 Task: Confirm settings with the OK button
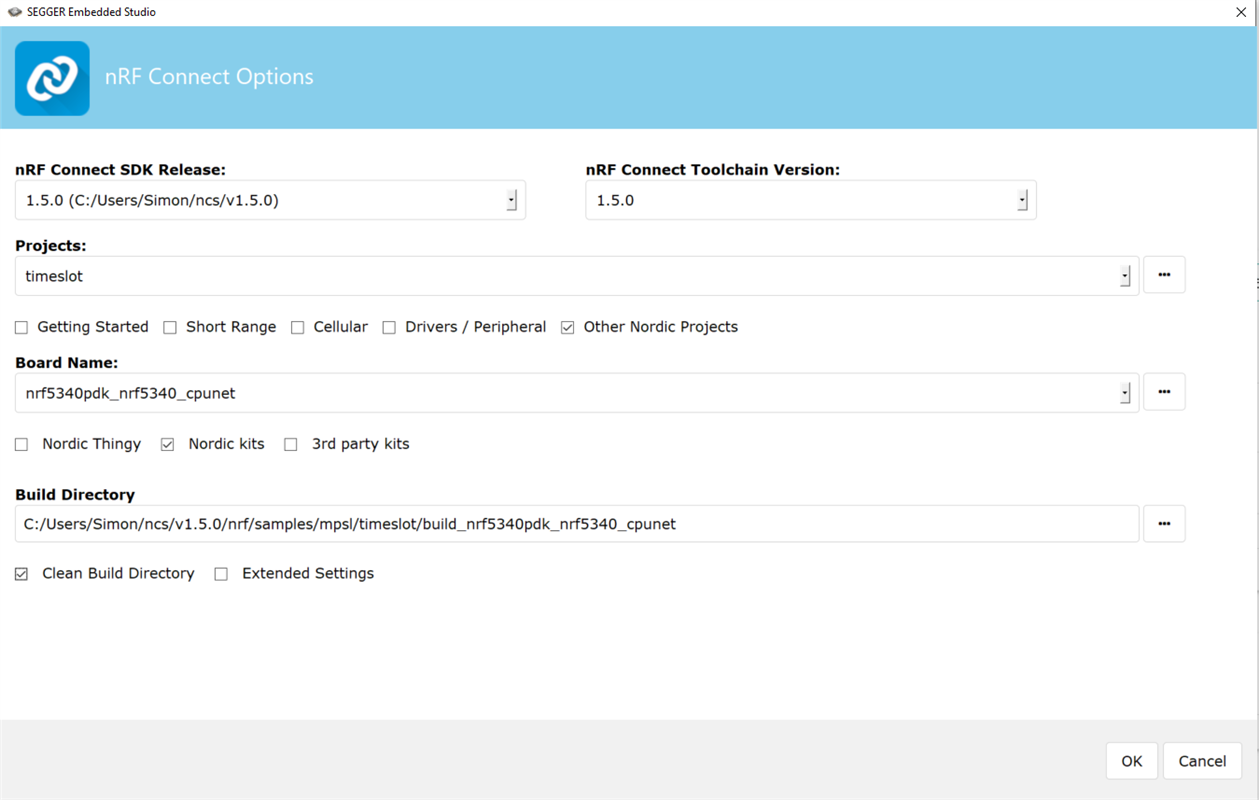pyautogui.click(x=1131, y=760)
